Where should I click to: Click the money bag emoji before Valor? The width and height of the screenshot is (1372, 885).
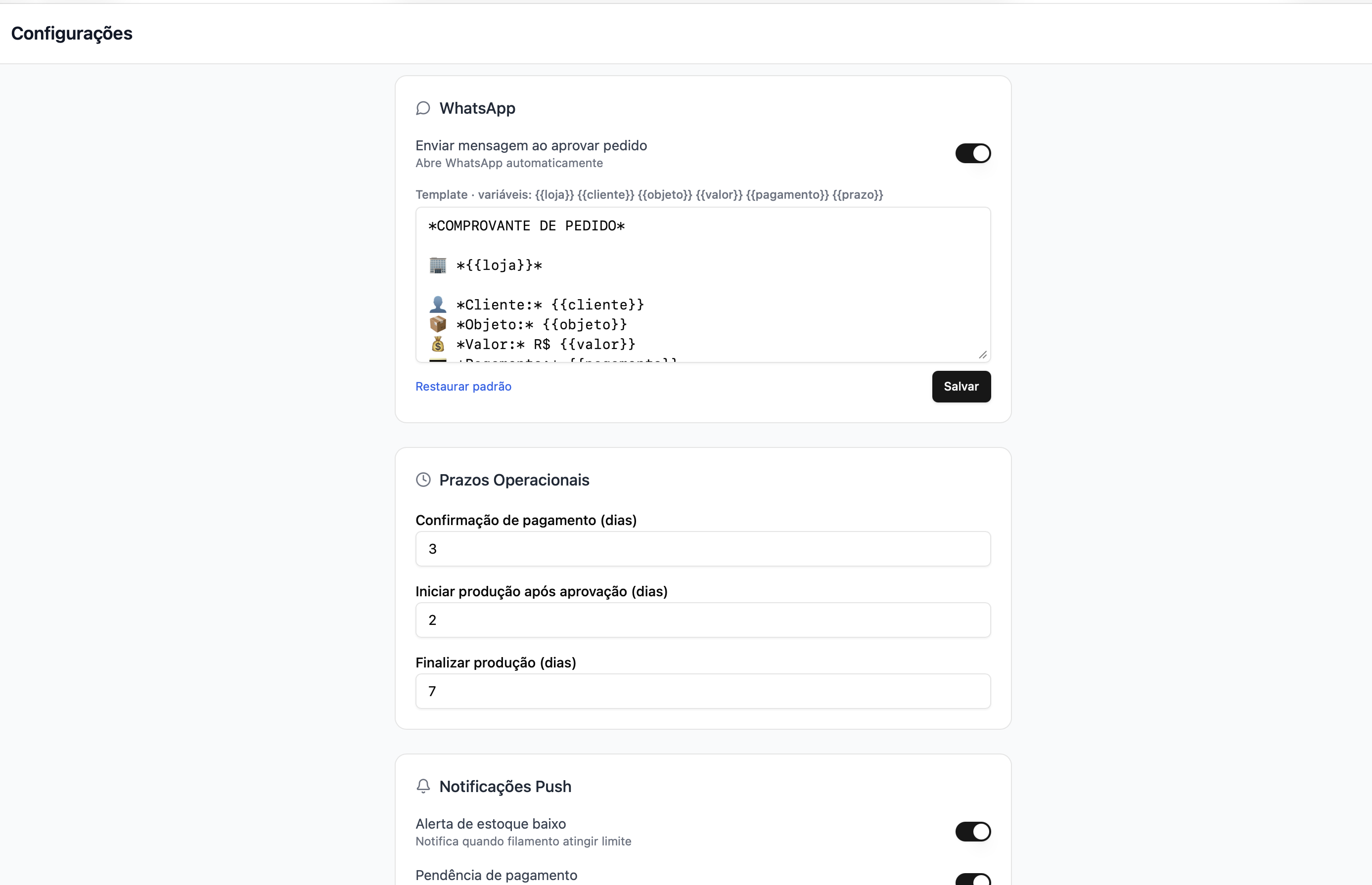pos(438,344)
